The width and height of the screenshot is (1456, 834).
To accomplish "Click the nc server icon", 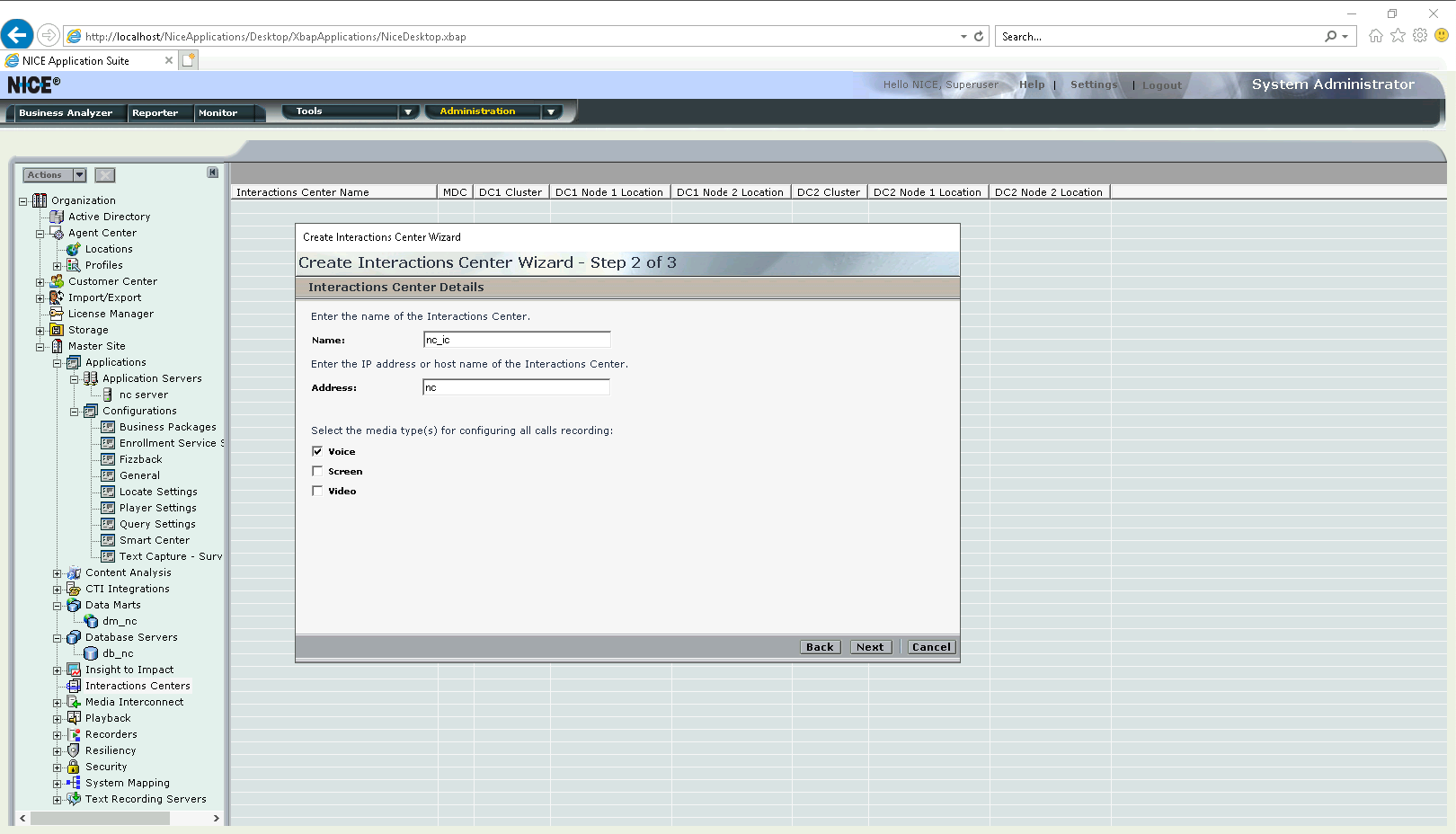I will pyautogui.click(x=108, y=395).
